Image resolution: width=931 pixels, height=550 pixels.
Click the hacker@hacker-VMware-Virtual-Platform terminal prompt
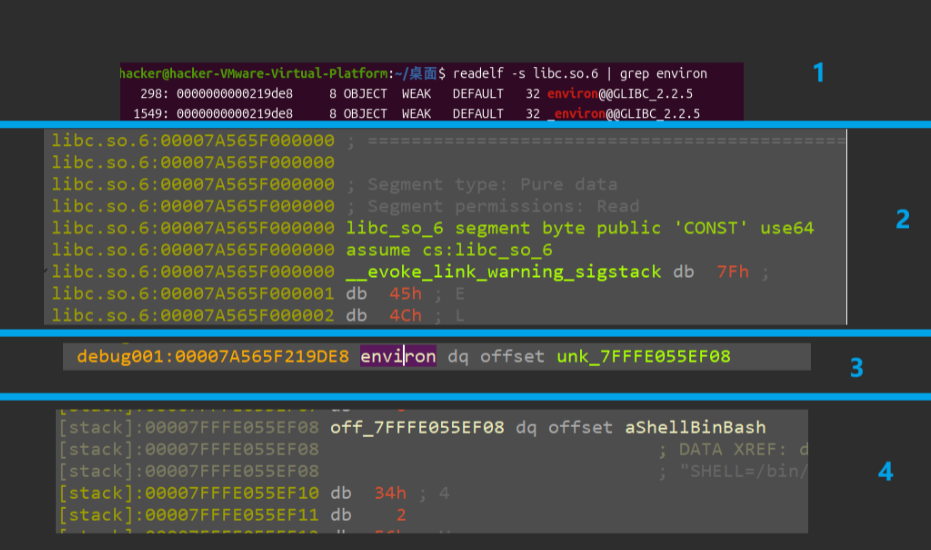[x=254, y=74]
